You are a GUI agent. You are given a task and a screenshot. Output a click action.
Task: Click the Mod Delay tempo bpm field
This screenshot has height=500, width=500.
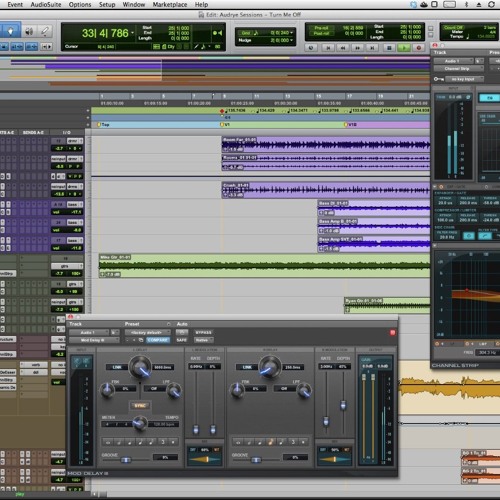click(164, 424)
